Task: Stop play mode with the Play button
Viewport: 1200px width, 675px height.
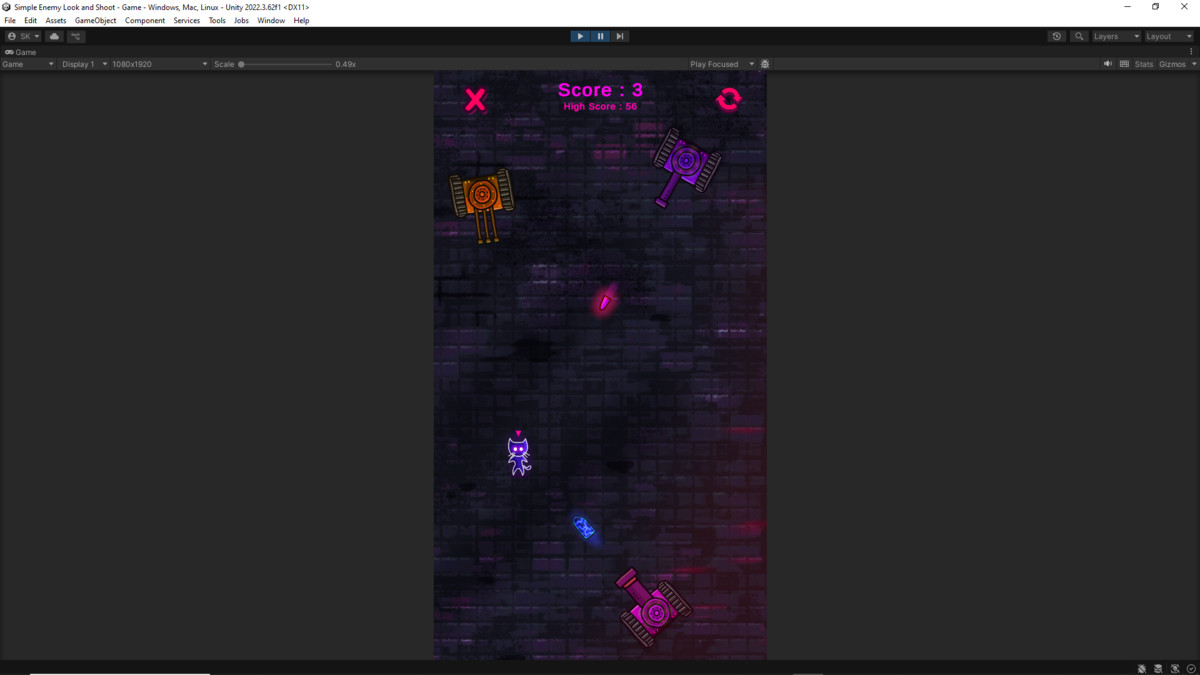Action: (580, 36)
